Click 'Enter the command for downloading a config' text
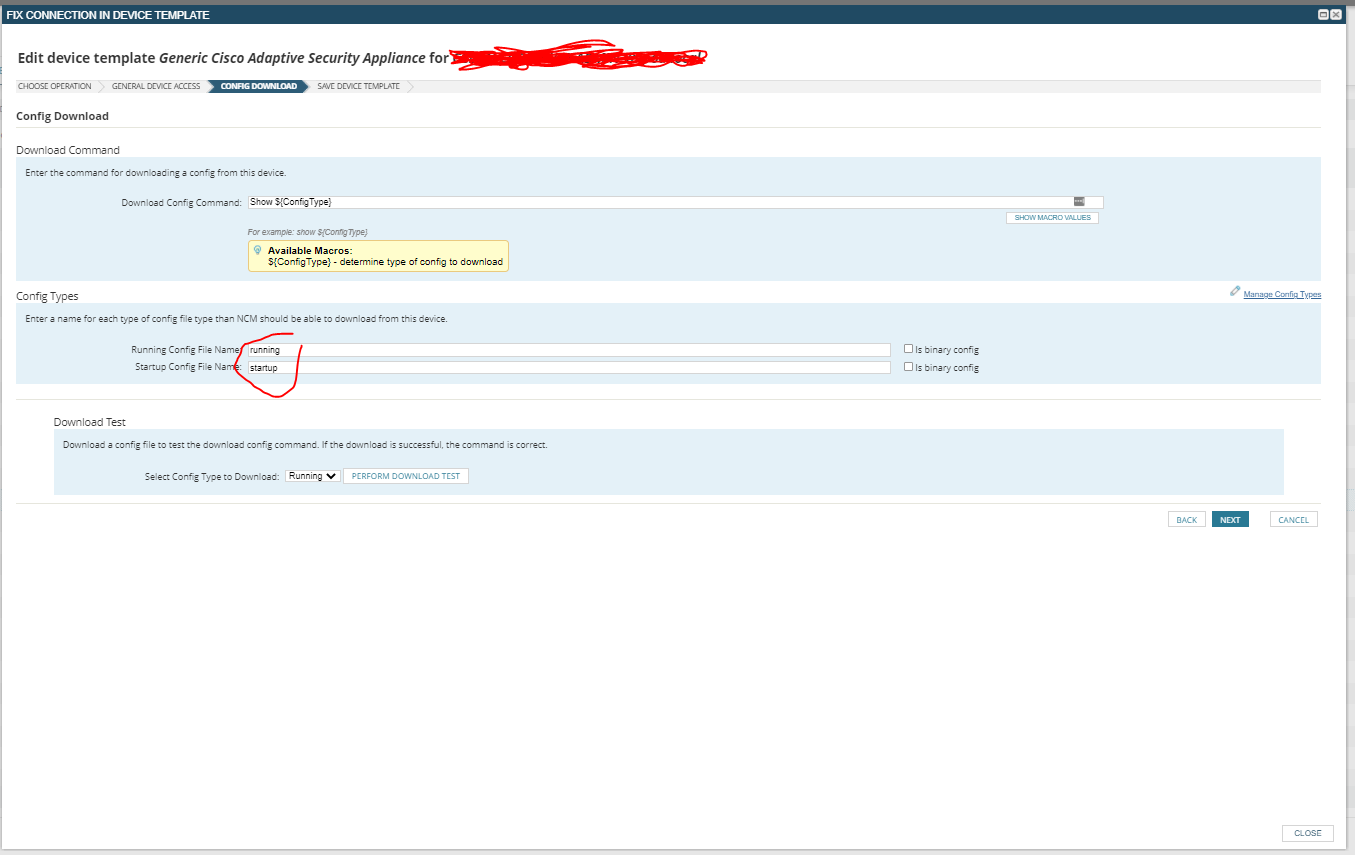1355x855 pixels. click(x=156, y=173)
